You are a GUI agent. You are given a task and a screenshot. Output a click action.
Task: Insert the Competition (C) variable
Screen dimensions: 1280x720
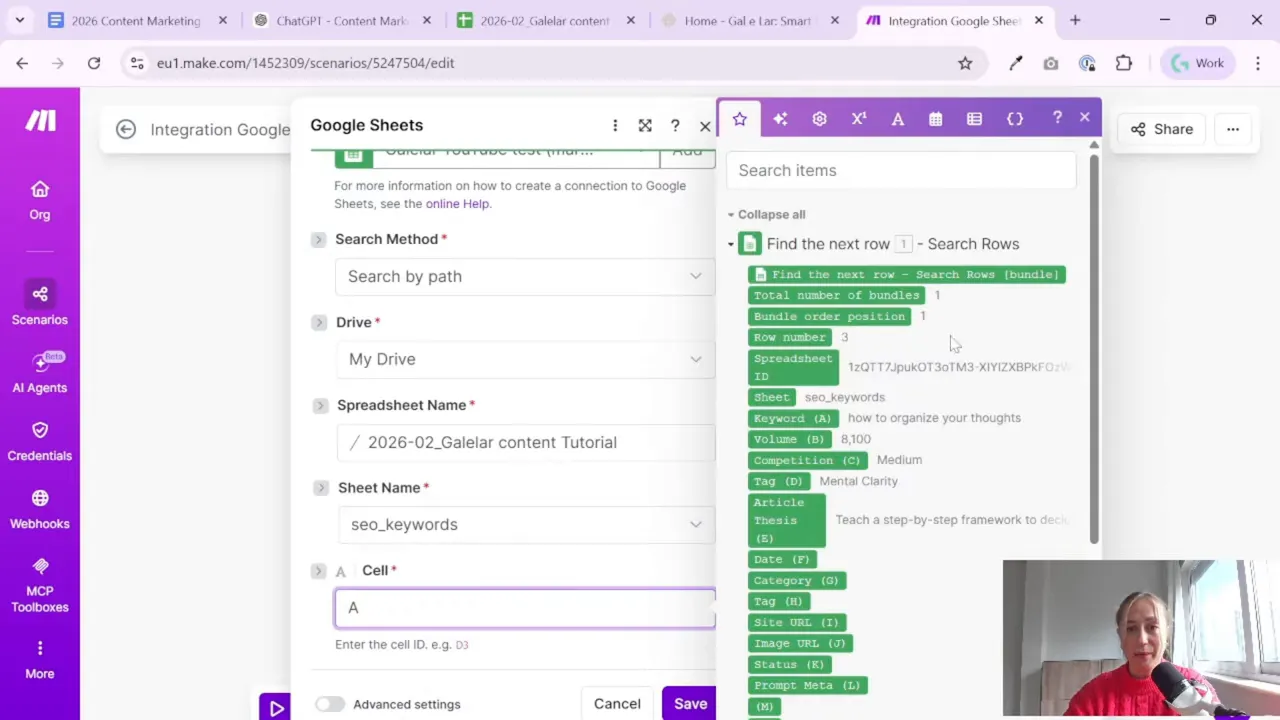click(x=807, y=460)
